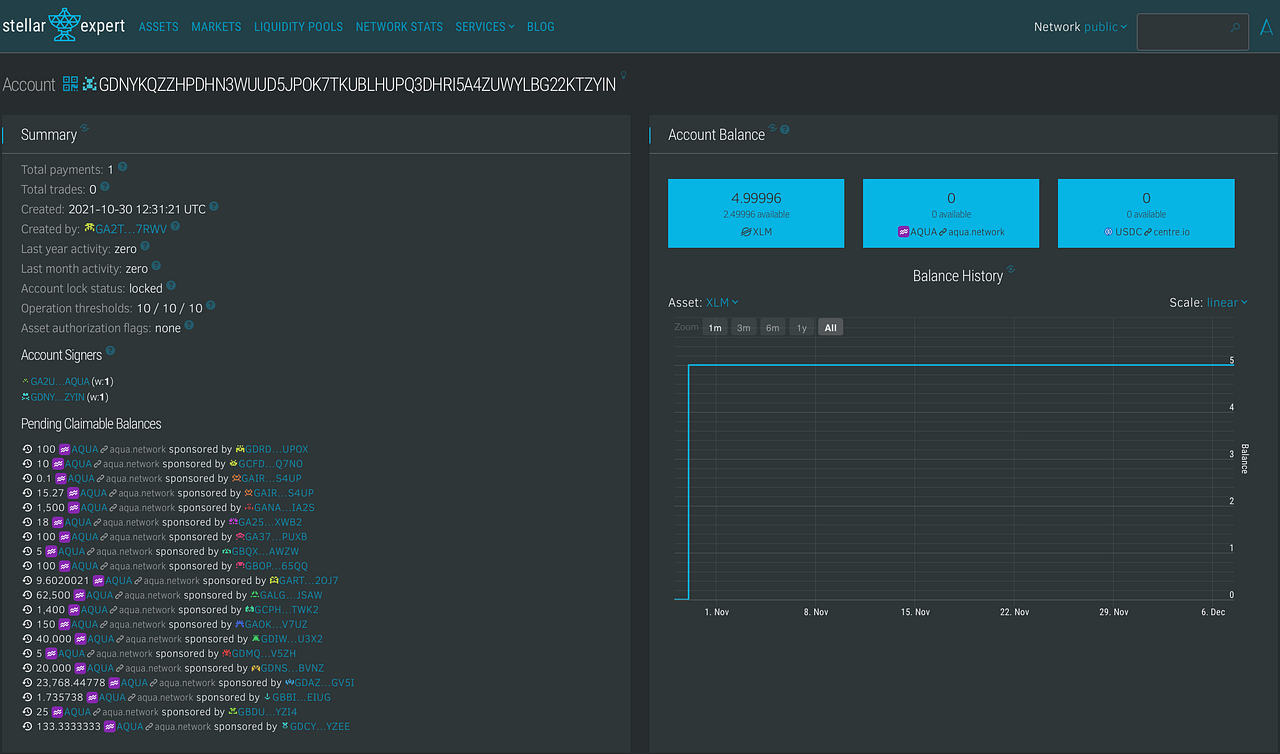Screen dimensions: 1280x754
Task: Click the XLM balance tile showing 4.99996
Action: 756,213
